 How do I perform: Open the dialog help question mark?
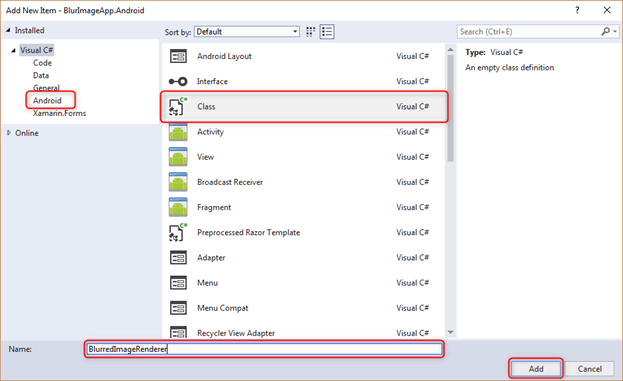(577, 10)
